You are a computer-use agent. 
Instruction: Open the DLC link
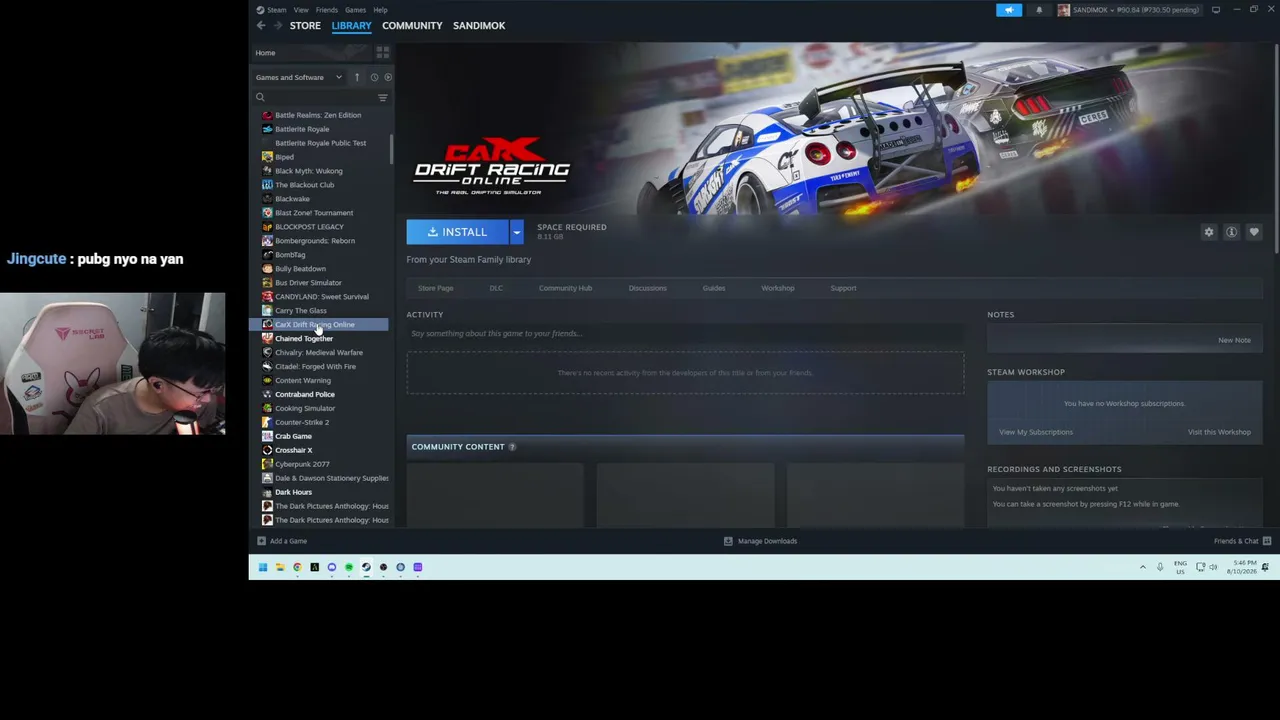(496, 288)
